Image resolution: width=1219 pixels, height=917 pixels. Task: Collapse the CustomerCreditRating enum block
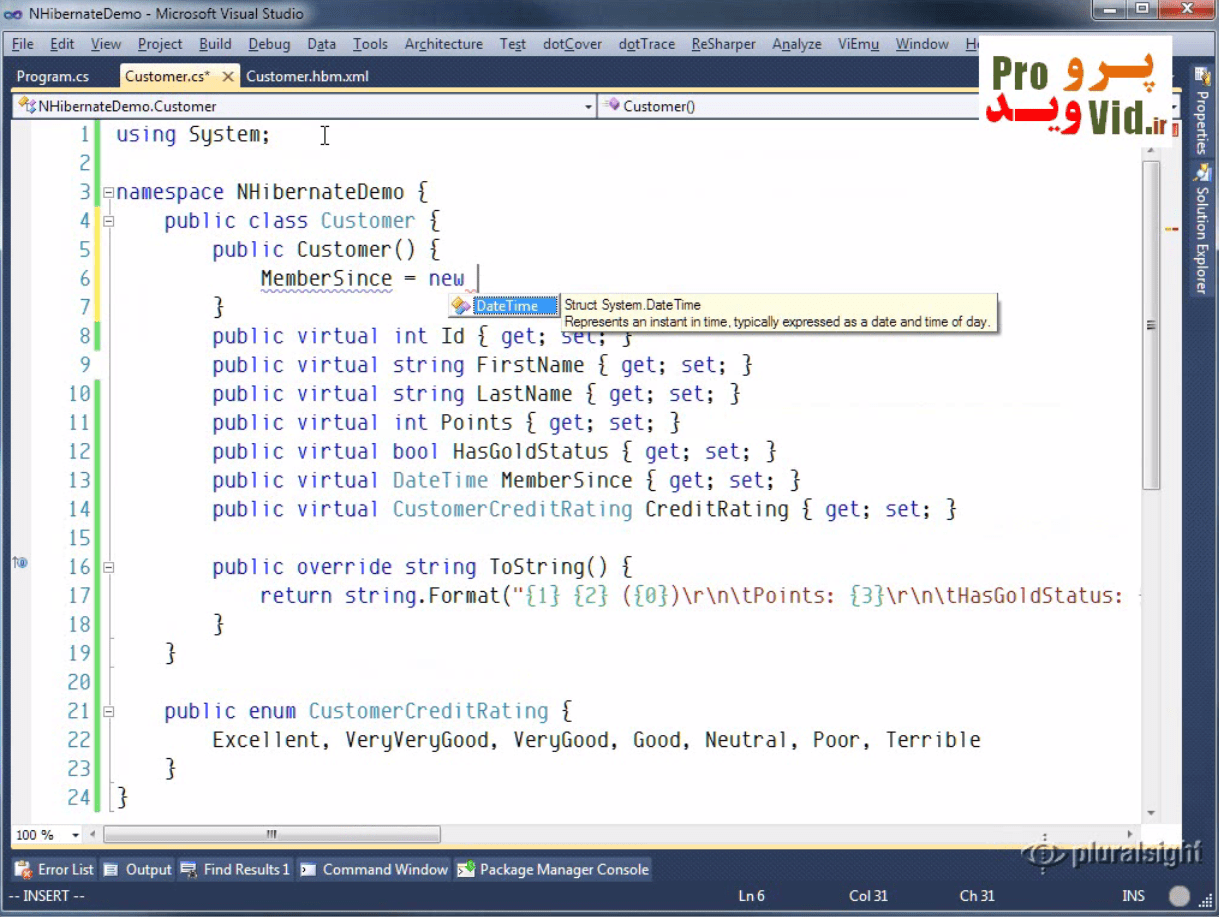[x=108, y=712]
